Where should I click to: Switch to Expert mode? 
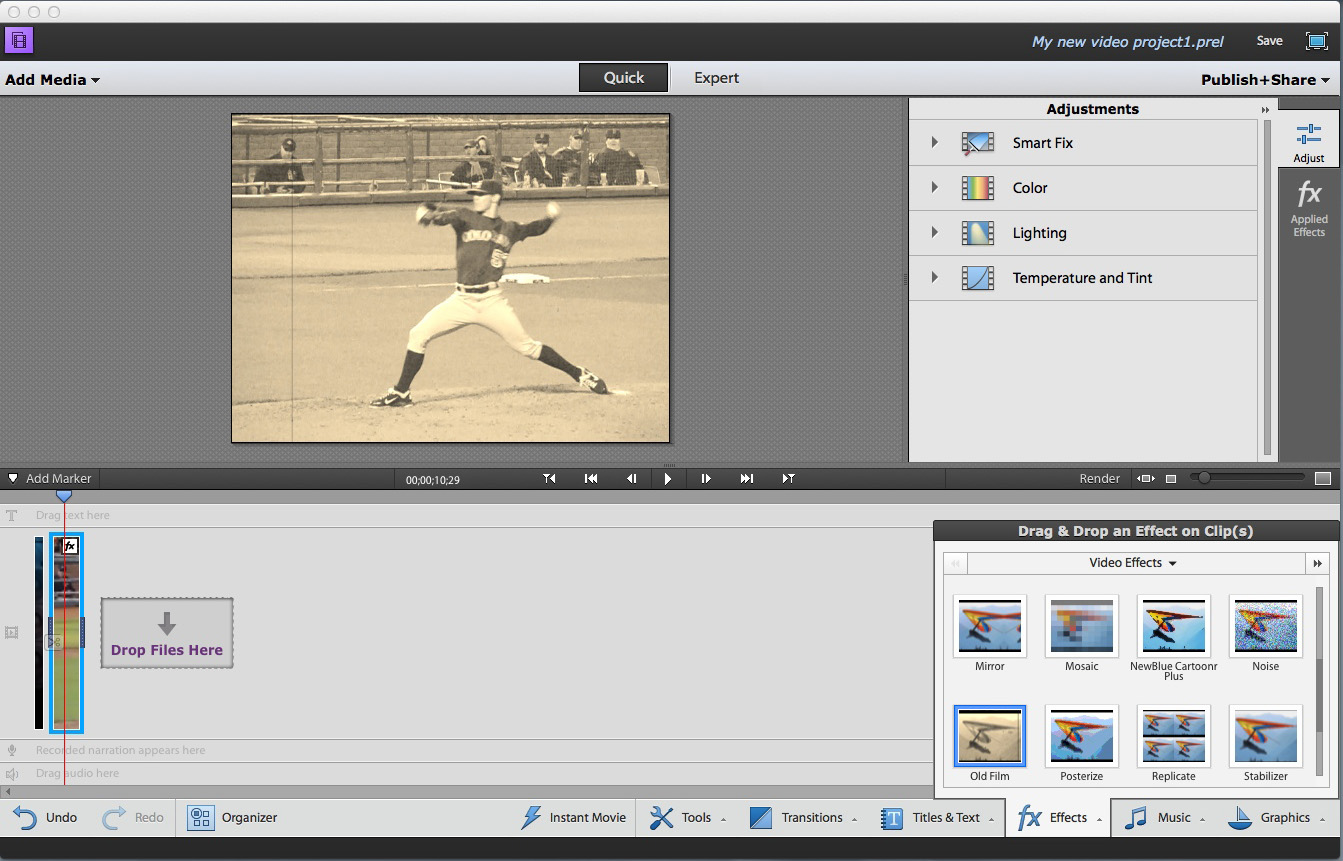point(716,78)
